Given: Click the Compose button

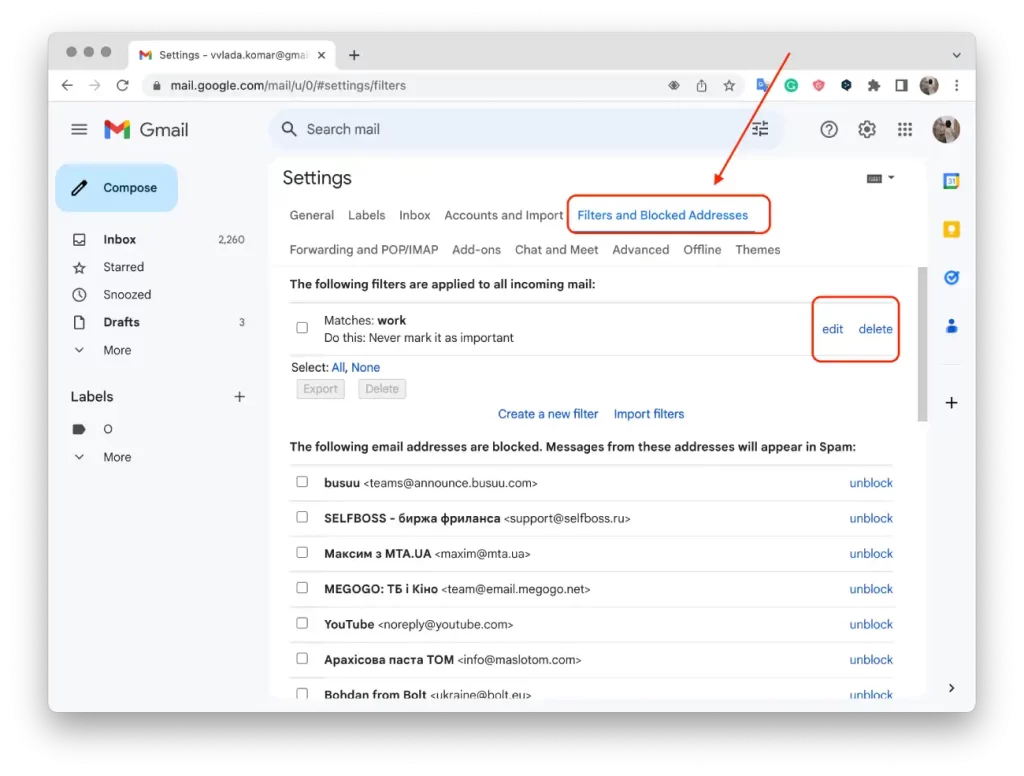Looking at the screenshot, I should [x=117, y=188].
